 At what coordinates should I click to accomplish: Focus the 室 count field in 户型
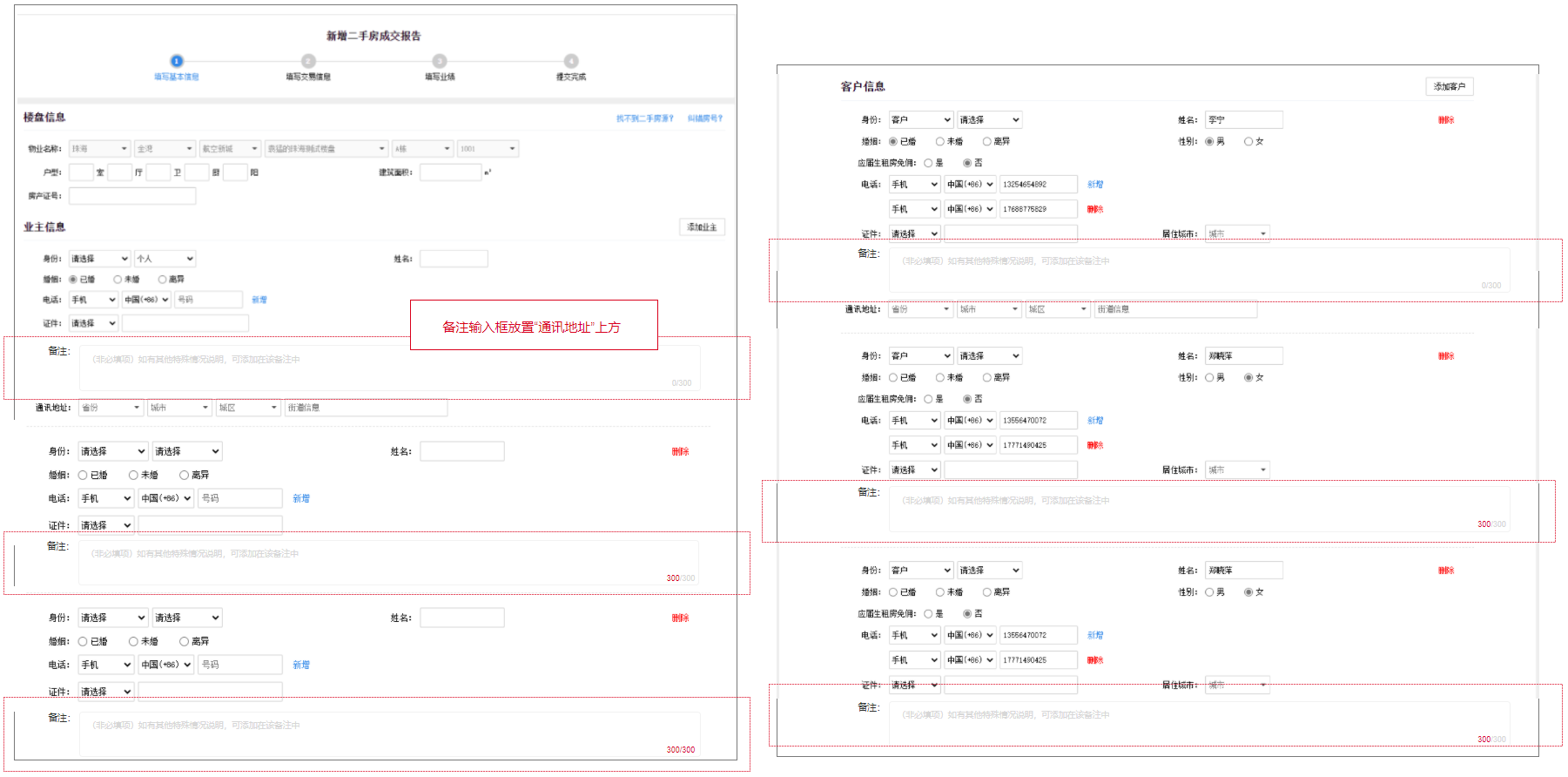click(x=81, y=172)
